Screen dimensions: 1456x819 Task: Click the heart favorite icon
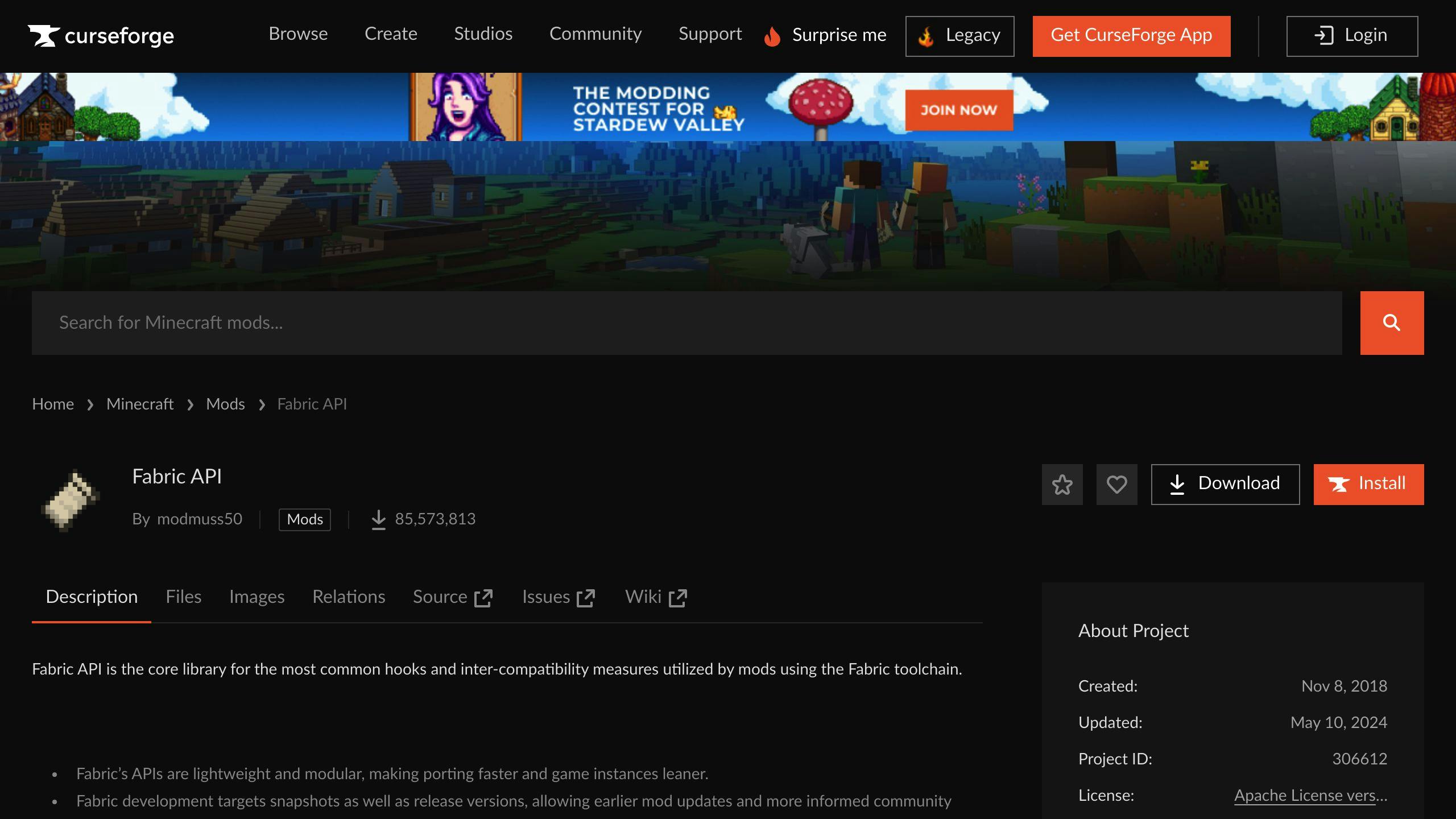pos(1116,485)
